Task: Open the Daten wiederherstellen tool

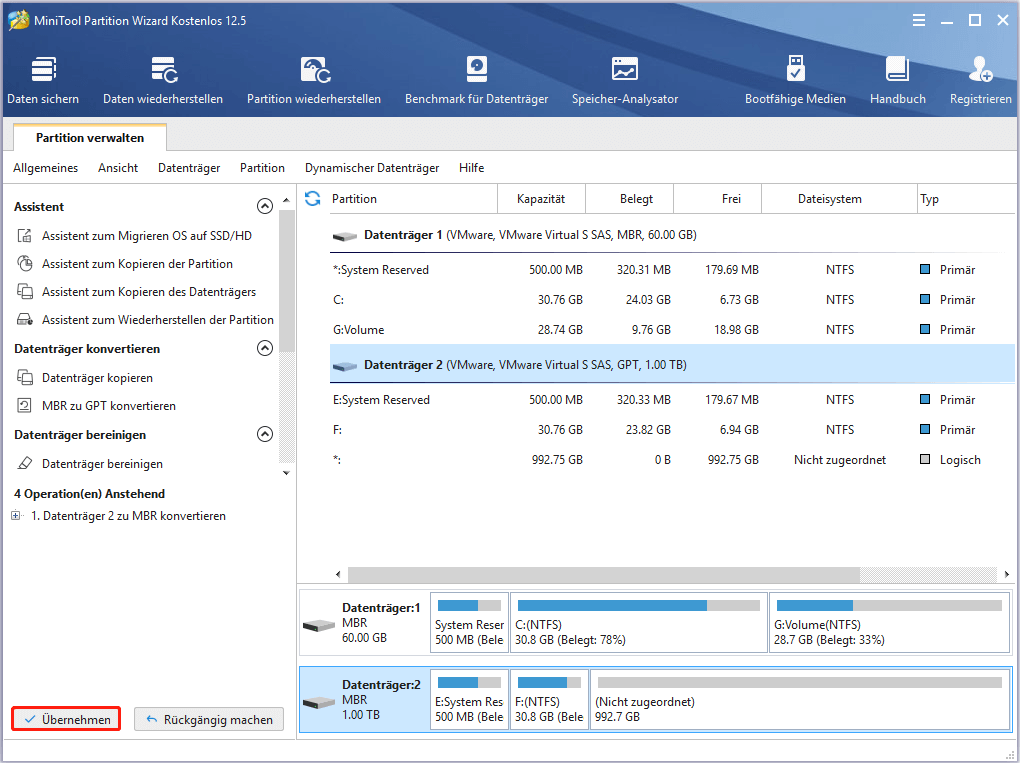Action: (163, 81)
